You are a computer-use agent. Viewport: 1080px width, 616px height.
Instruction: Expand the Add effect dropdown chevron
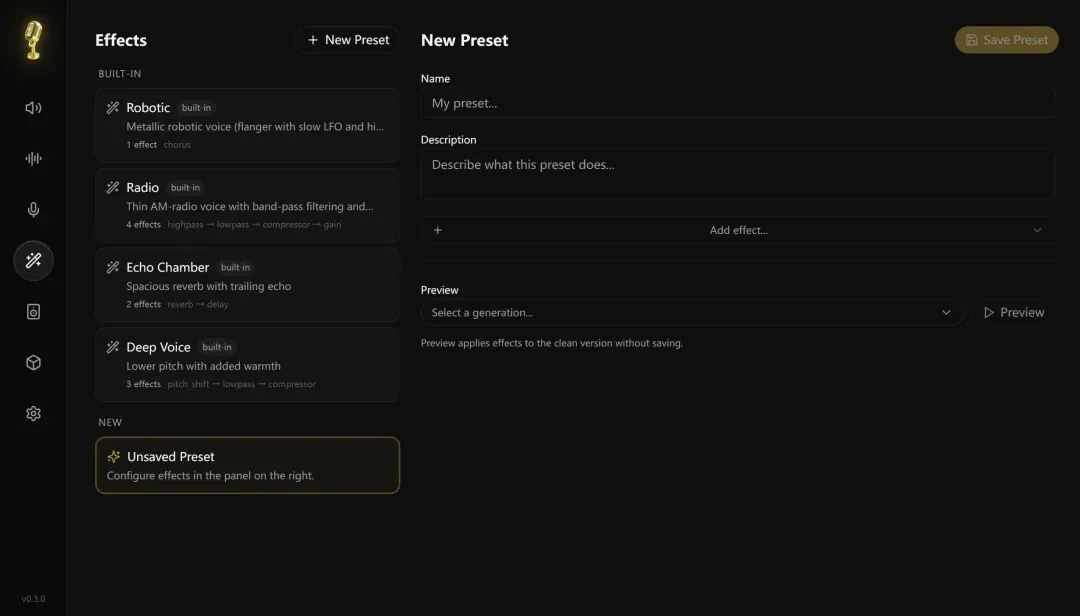[x=1037, y=230]
